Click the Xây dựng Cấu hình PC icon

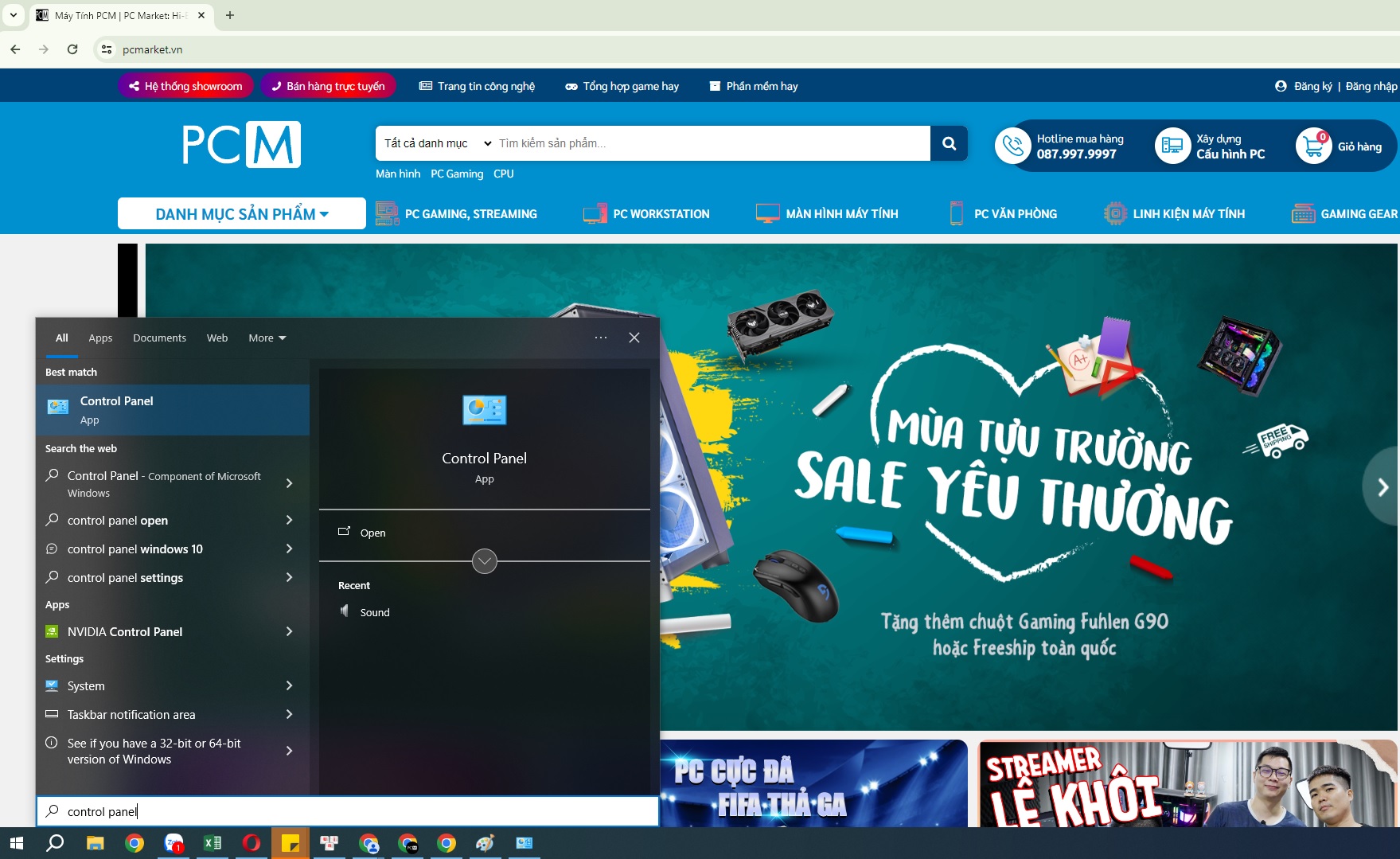click(1172, 146)
